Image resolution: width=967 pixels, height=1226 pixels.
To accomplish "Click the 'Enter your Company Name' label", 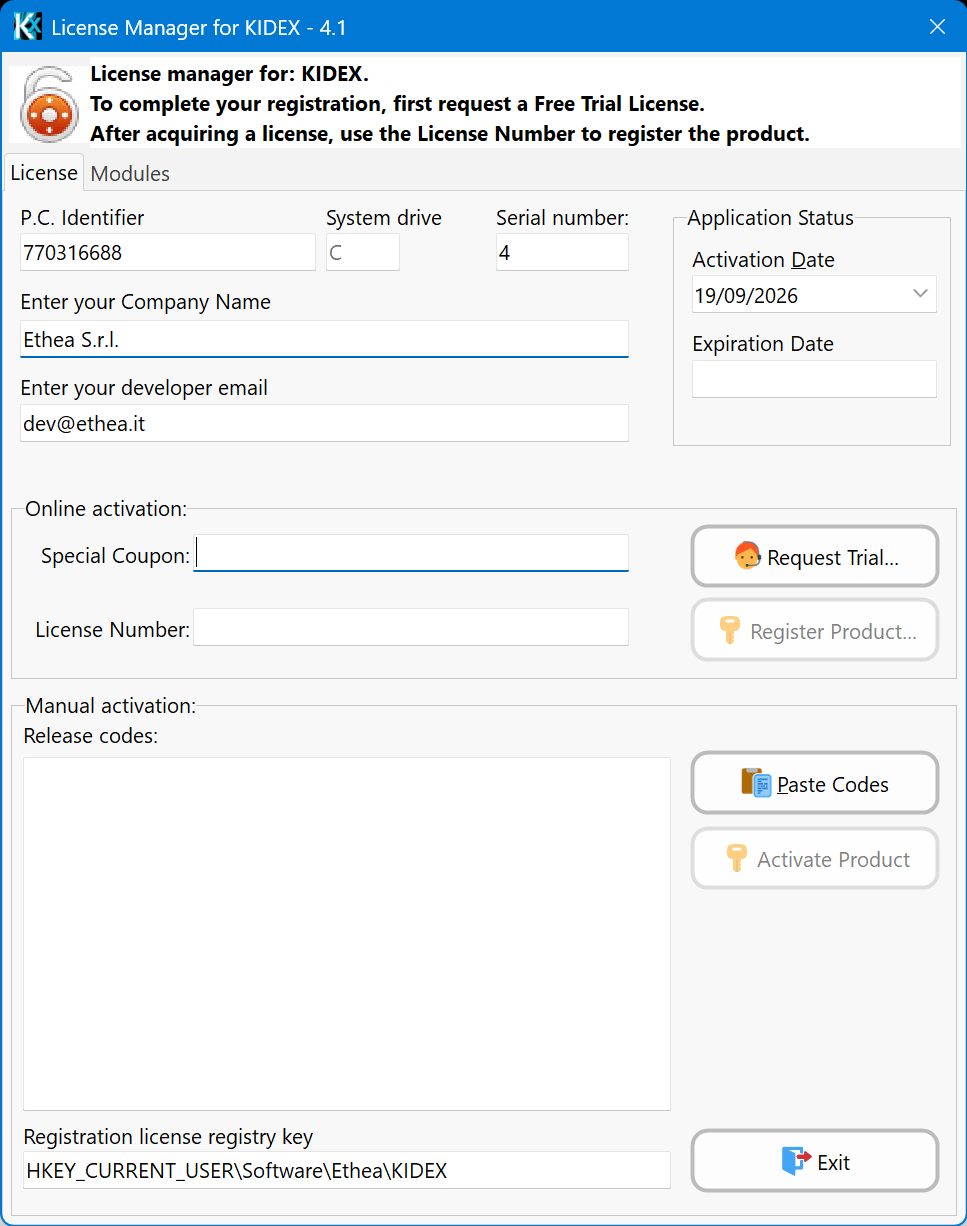I will click(145, 302).
